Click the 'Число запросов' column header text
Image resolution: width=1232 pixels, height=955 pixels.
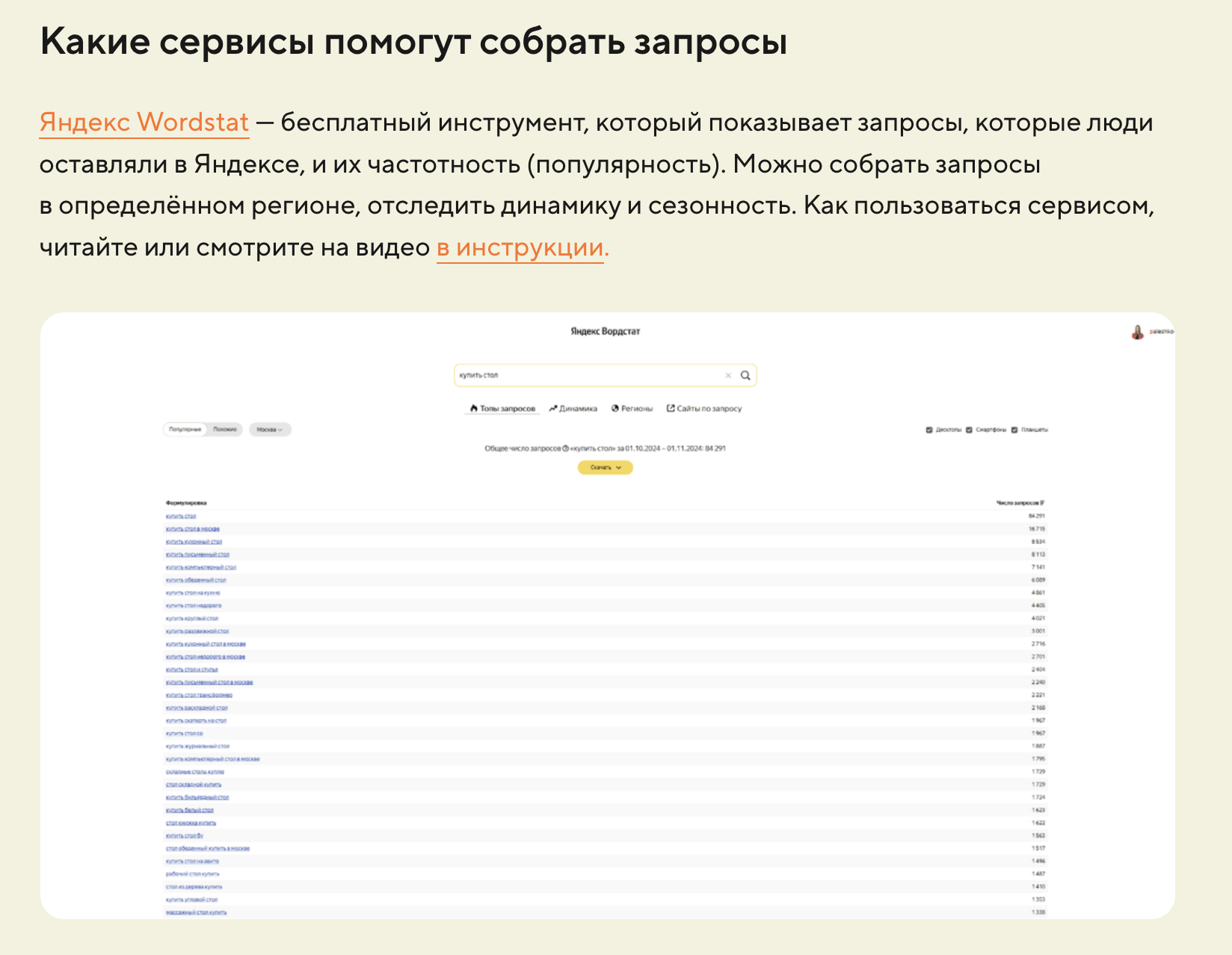[1017, 503]
